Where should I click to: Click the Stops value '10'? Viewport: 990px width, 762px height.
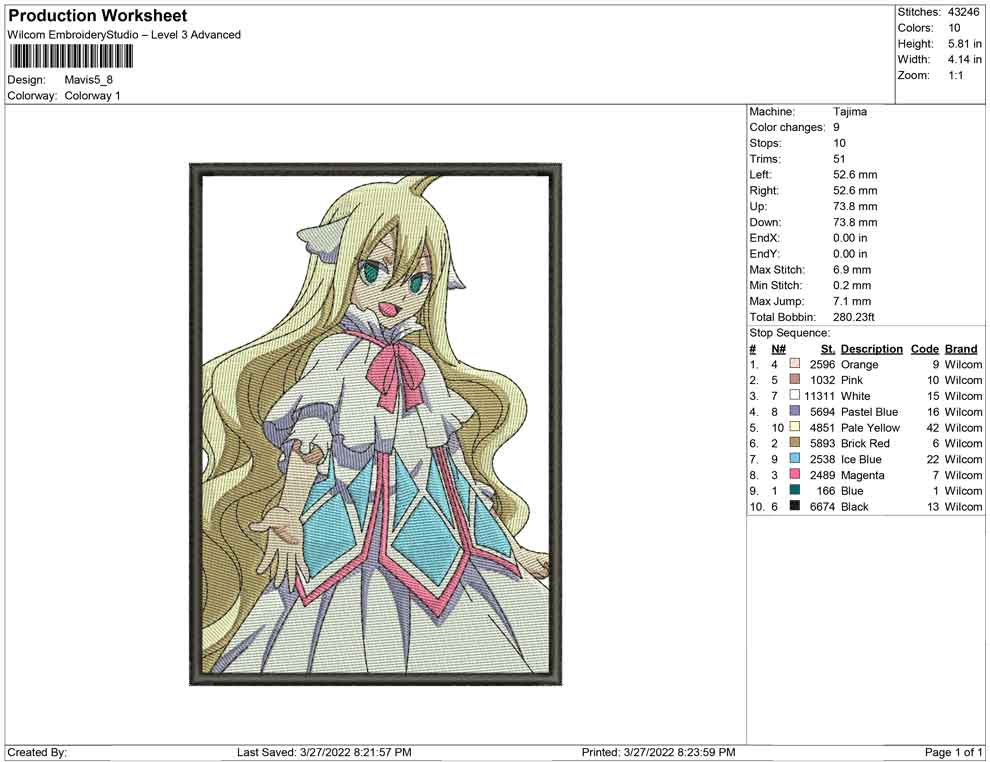pos(839,143)
